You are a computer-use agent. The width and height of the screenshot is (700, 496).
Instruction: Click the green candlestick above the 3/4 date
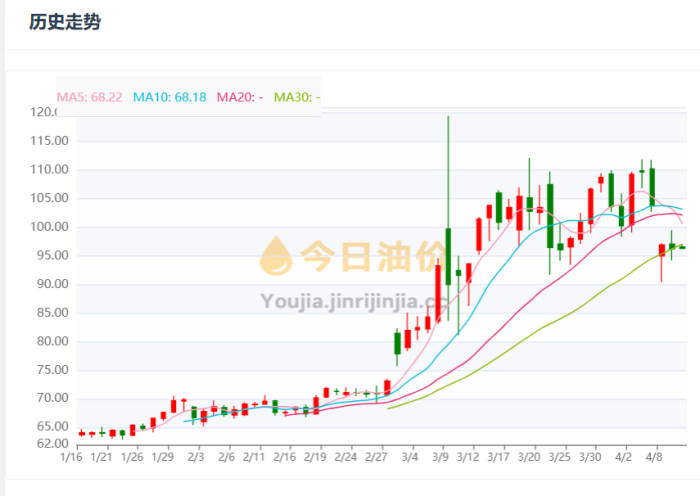397,343
